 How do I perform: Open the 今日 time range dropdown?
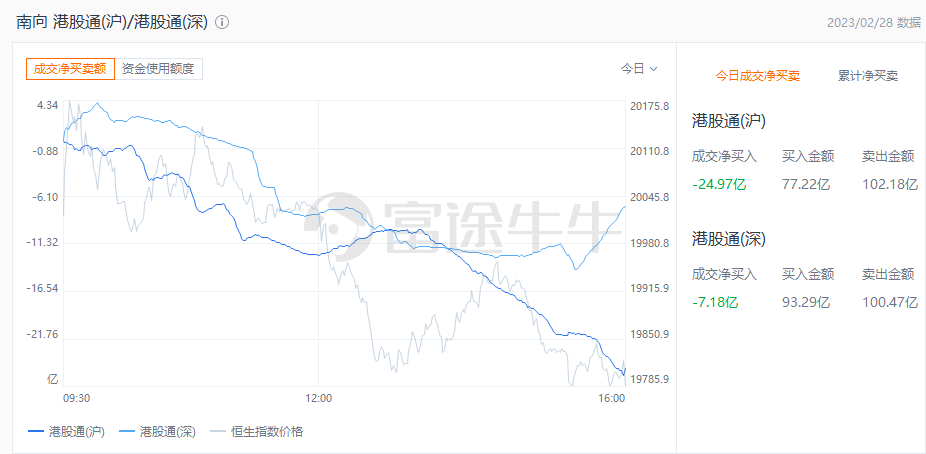click(x=639, y=69)
